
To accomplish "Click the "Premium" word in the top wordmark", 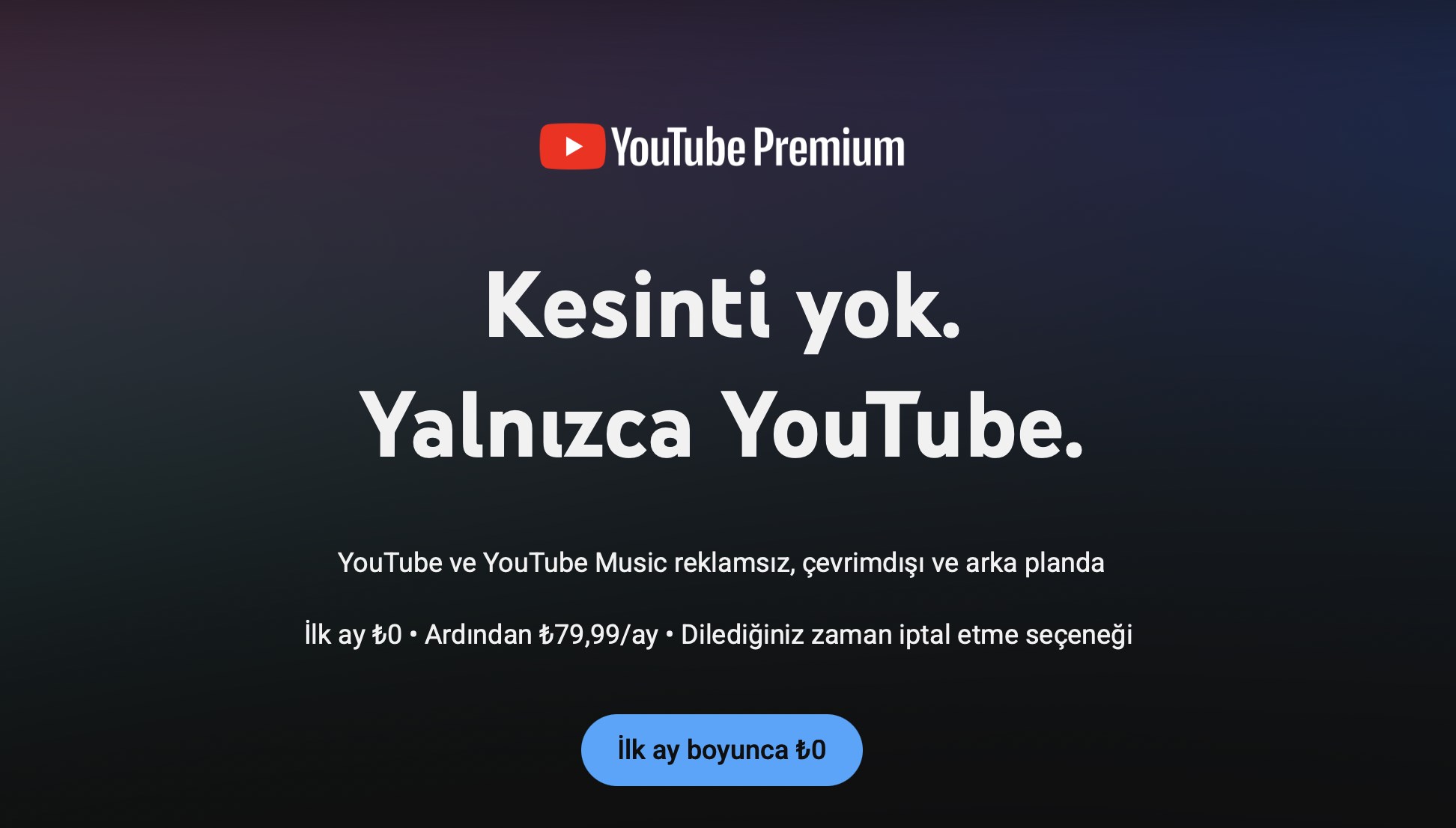I will tap(828, 147).
